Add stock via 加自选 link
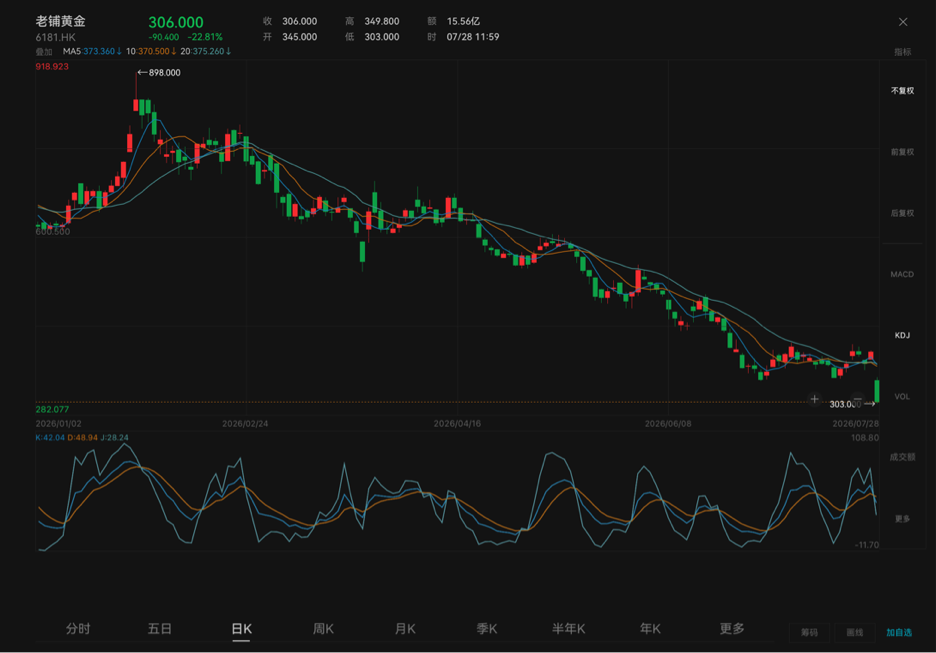936x653 pixels. [899, 633]
